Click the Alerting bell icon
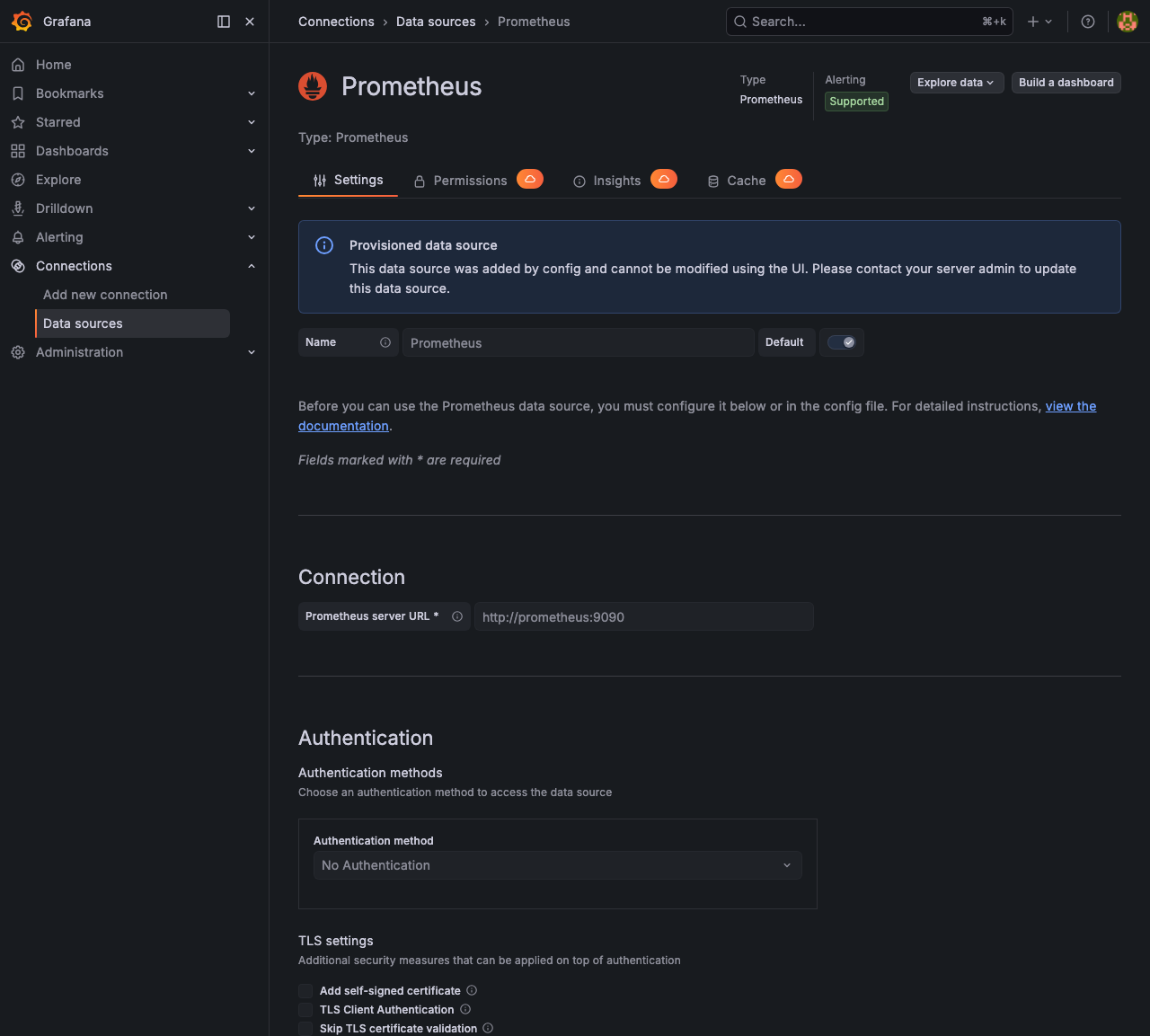The image size is (1150, 1036). tap(18, 237)
